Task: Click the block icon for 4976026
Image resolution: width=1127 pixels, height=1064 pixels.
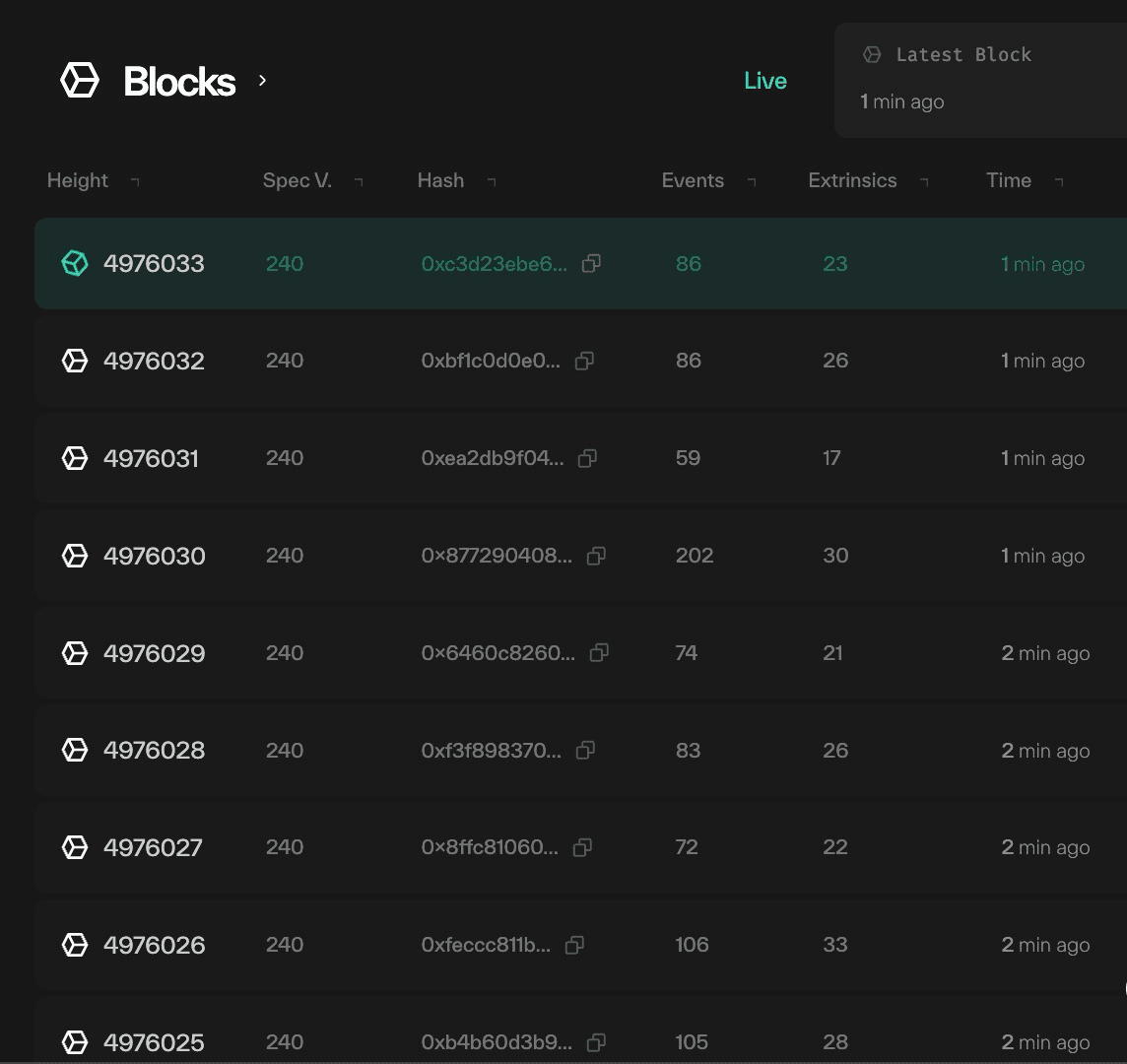Action: 75,945
